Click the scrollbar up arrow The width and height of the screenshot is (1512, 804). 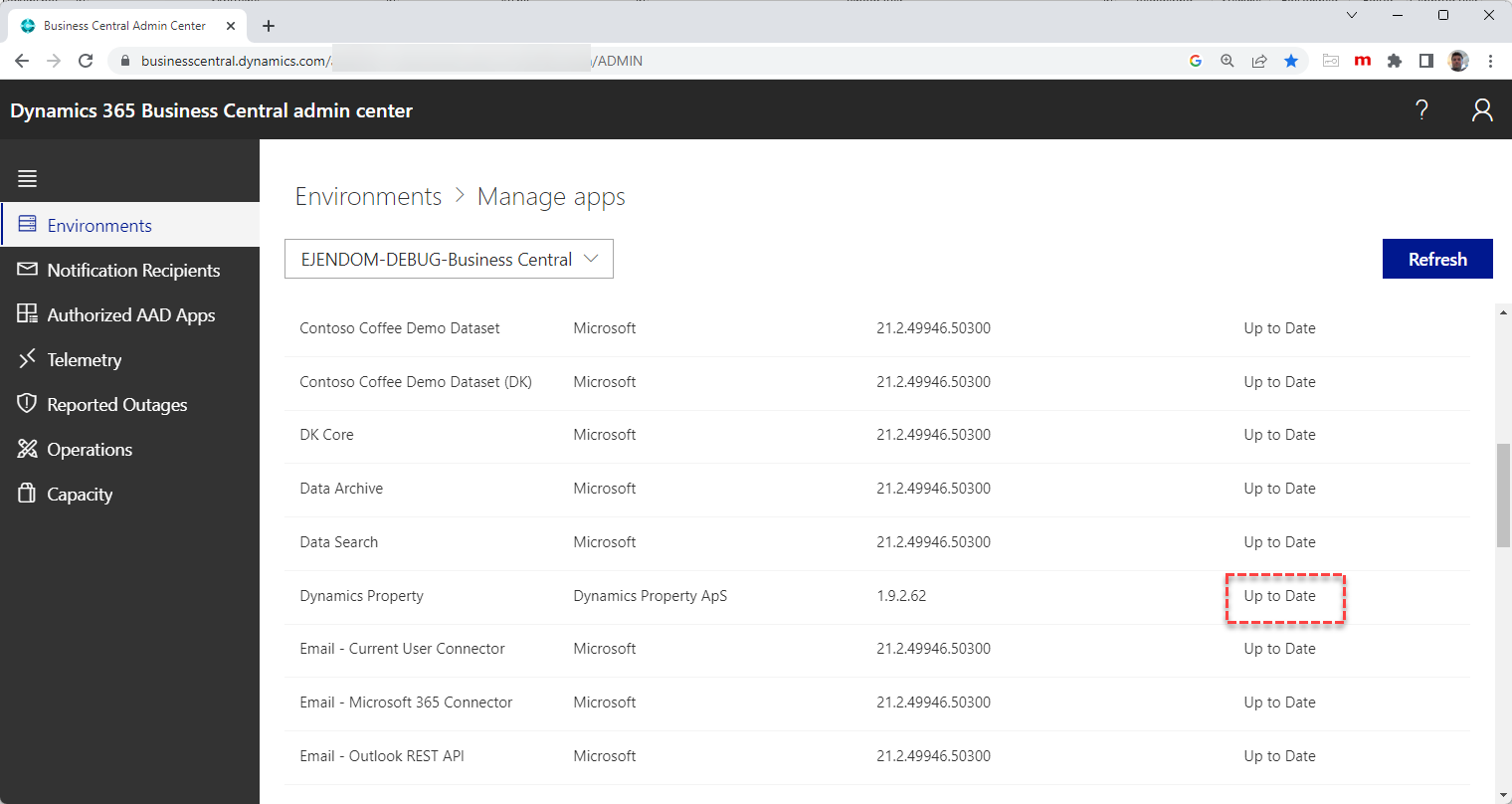coord(1503,312)
